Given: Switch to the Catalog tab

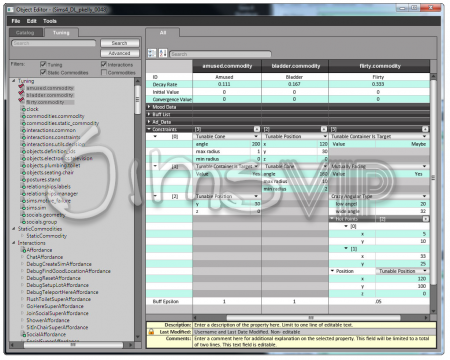Looking at the screenshot, I should 25,32.
